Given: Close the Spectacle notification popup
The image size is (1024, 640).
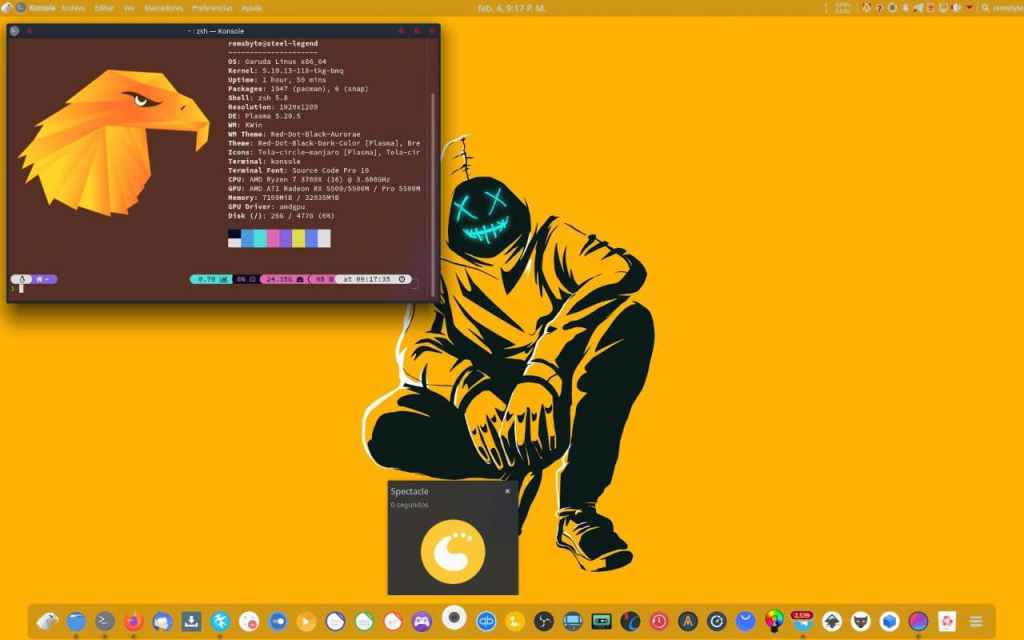Looking at the screenshot, I should (x=507, y=491).
